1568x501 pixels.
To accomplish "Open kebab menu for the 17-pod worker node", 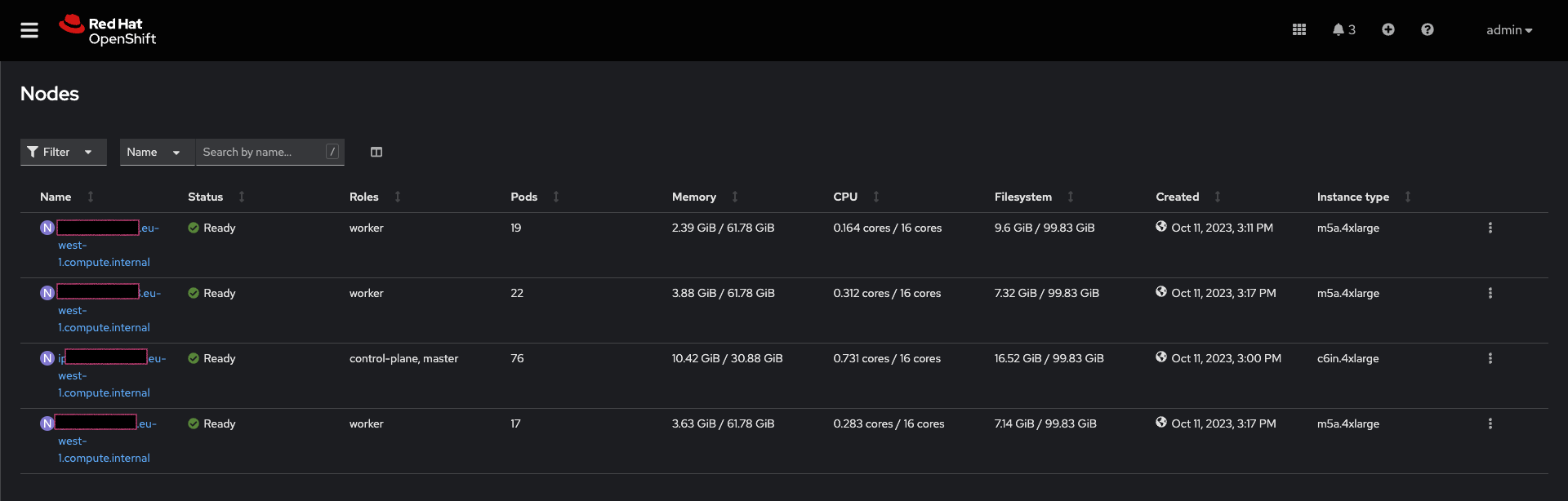I will pyautogui.click(x=1490, y=423).
